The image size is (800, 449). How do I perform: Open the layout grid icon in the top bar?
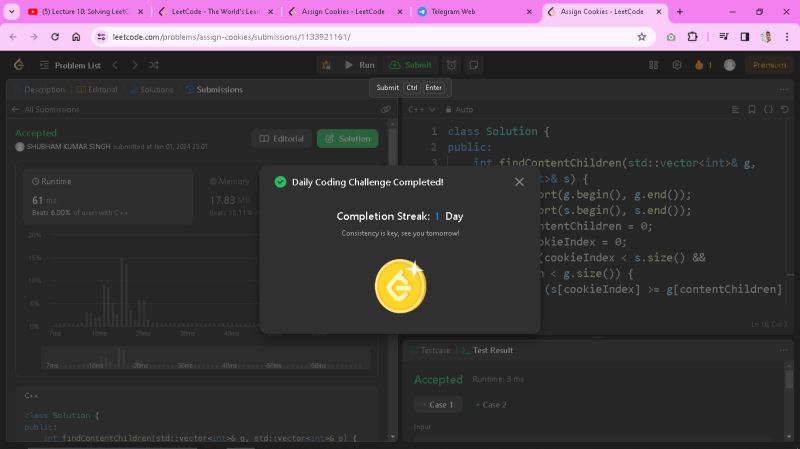(x=653, y=65)
